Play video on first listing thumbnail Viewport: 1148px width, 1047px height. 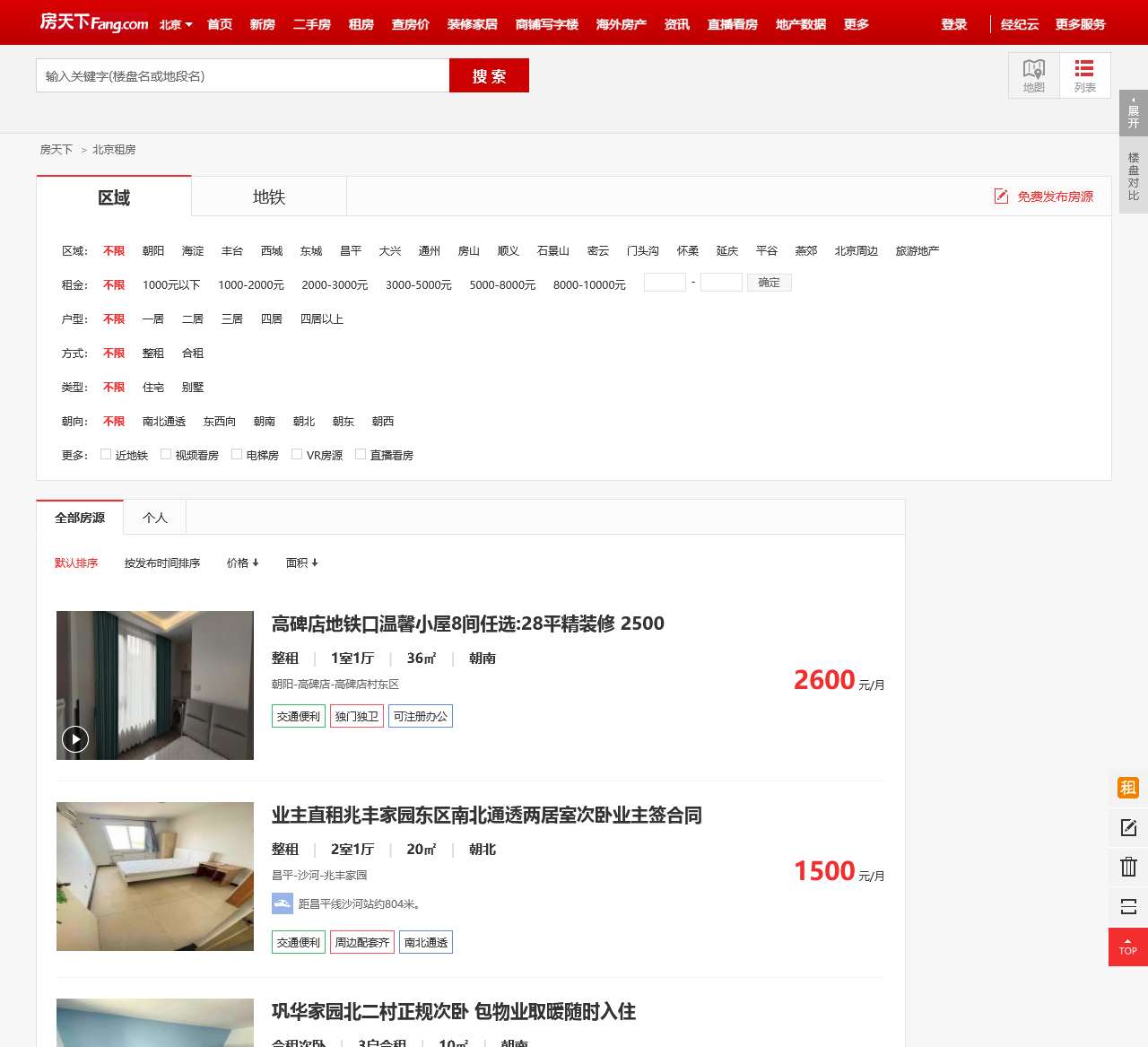(75, 739)
